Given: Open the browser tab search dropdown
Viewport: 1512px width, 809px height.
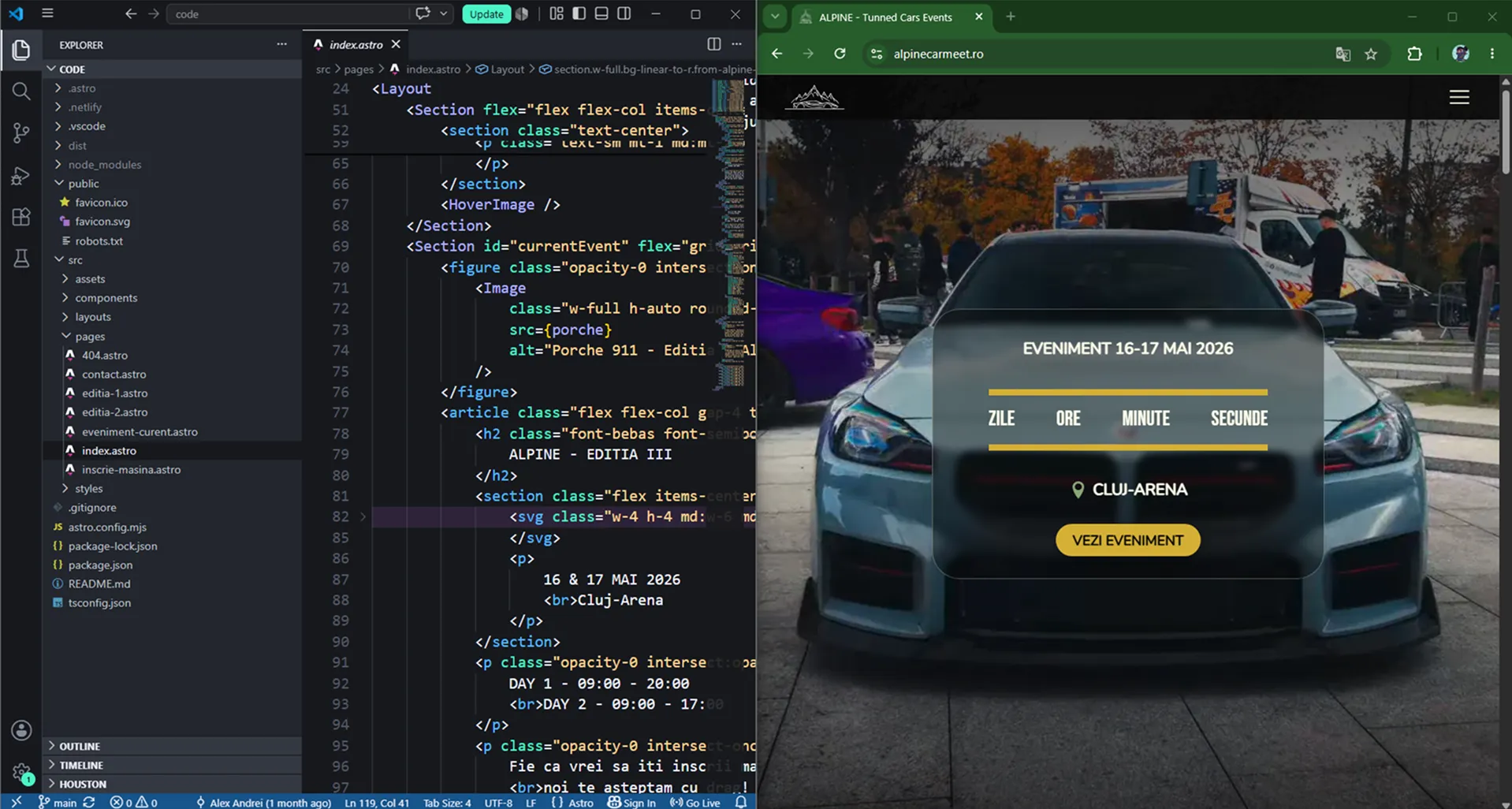Looking at the screenshot, I should point(775,17).
